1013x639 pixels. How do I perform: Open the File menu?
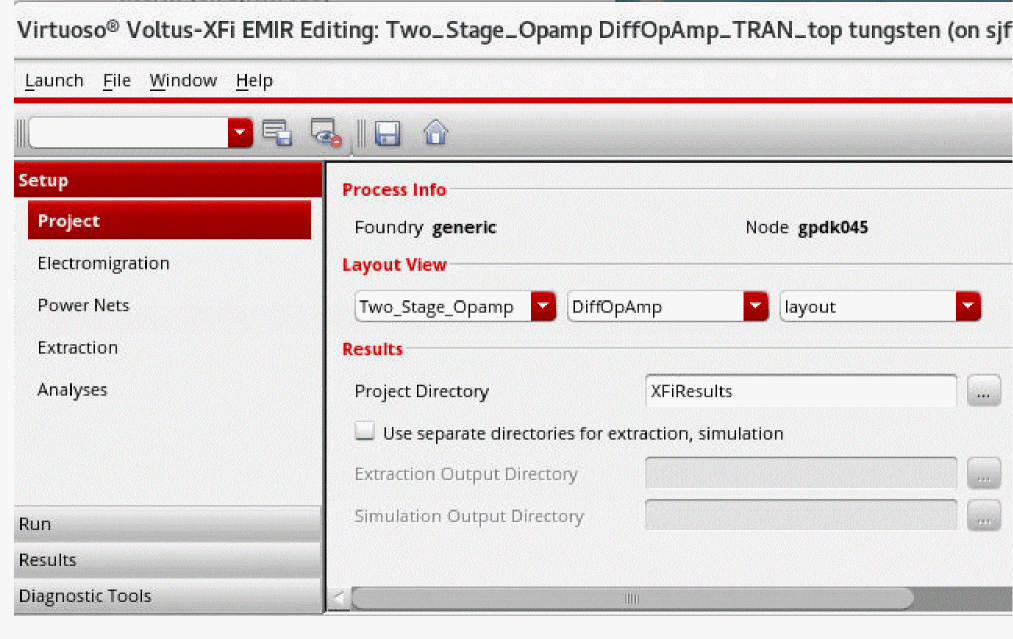[117, 81]
